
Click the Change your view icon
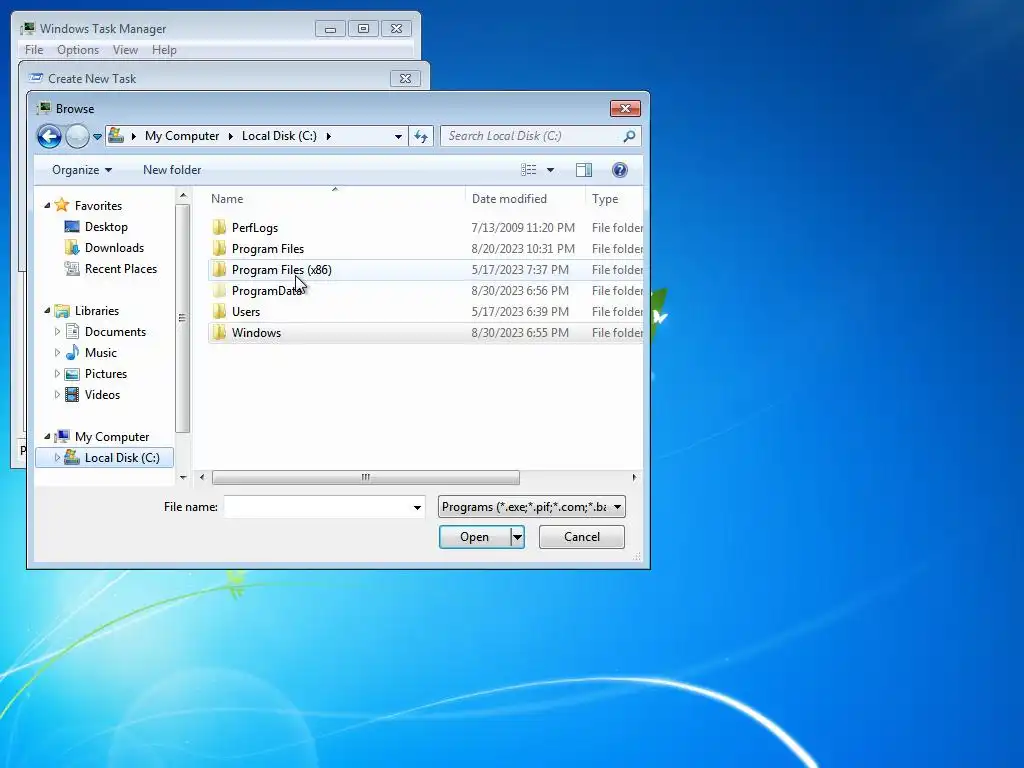tap(528, 170)
